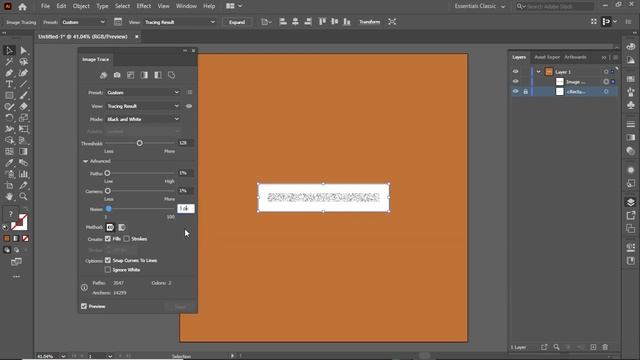Switch to the Artboards tab

pos(575,57)
